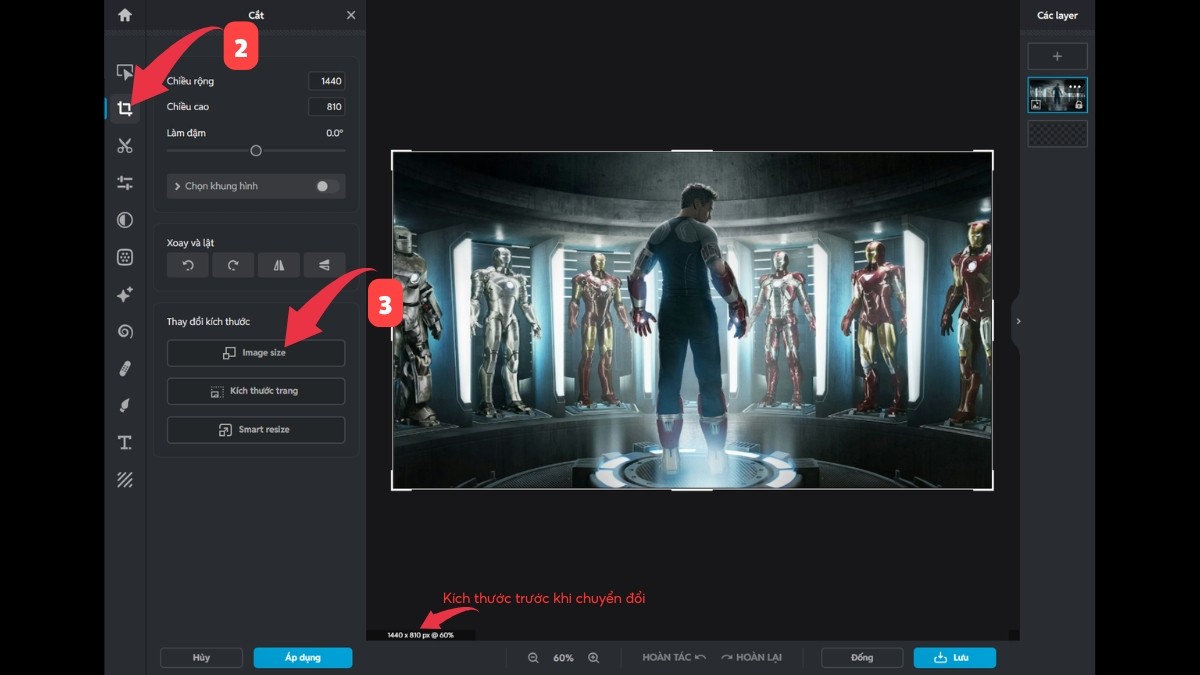Click the Smart resize button

click(256, 430)
